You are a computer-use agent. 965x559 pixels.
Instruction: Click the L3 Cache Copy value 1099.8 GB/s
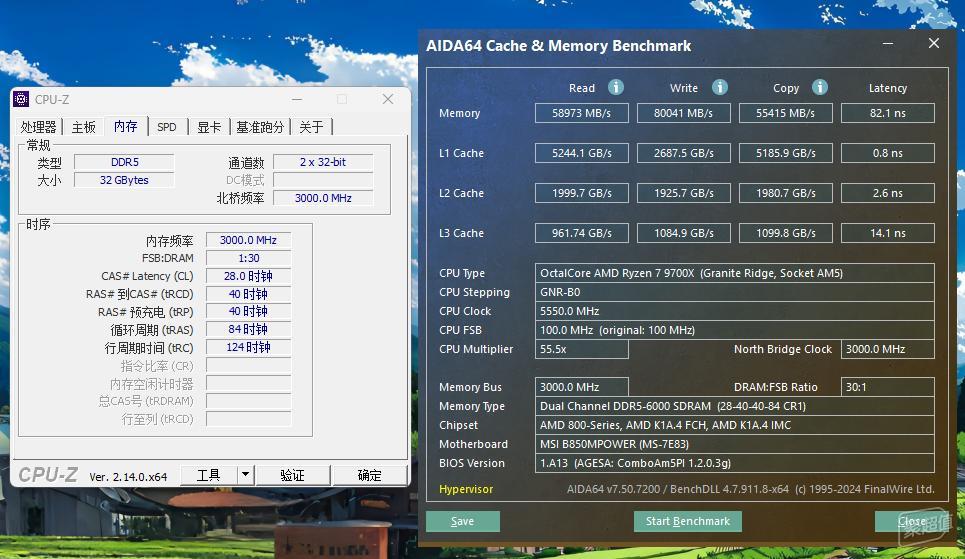(x=786, y=233)
